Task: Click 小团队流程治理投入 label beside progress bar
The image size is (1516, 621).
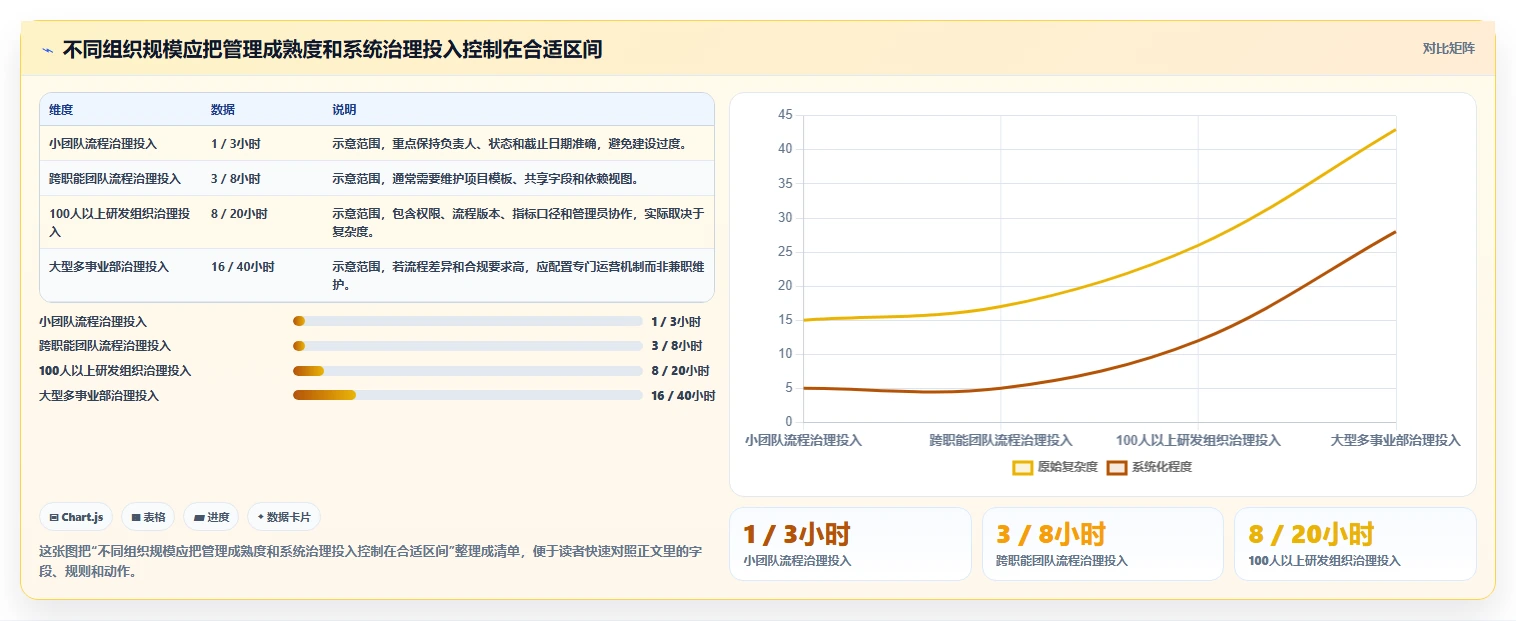Action: pos(93,322)
